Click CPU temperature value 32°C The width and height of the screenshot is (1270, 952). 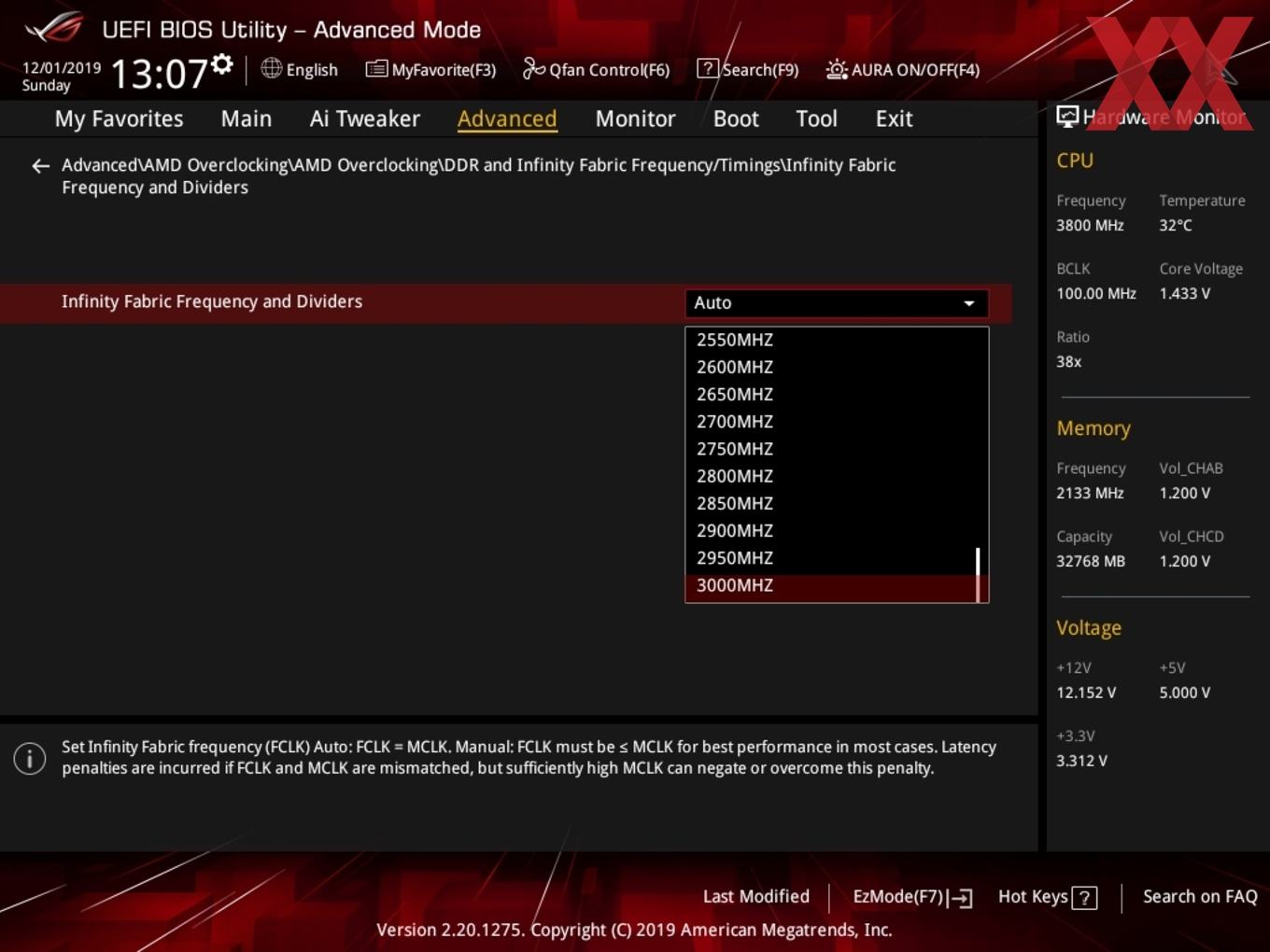click(1176, 225)
